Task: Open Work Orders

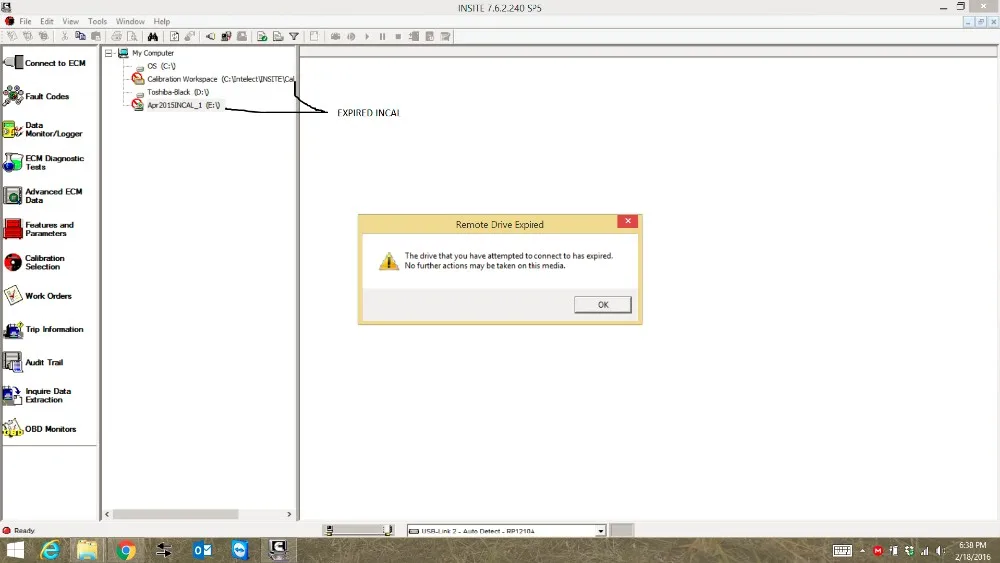Action: (x=38, y=296)
